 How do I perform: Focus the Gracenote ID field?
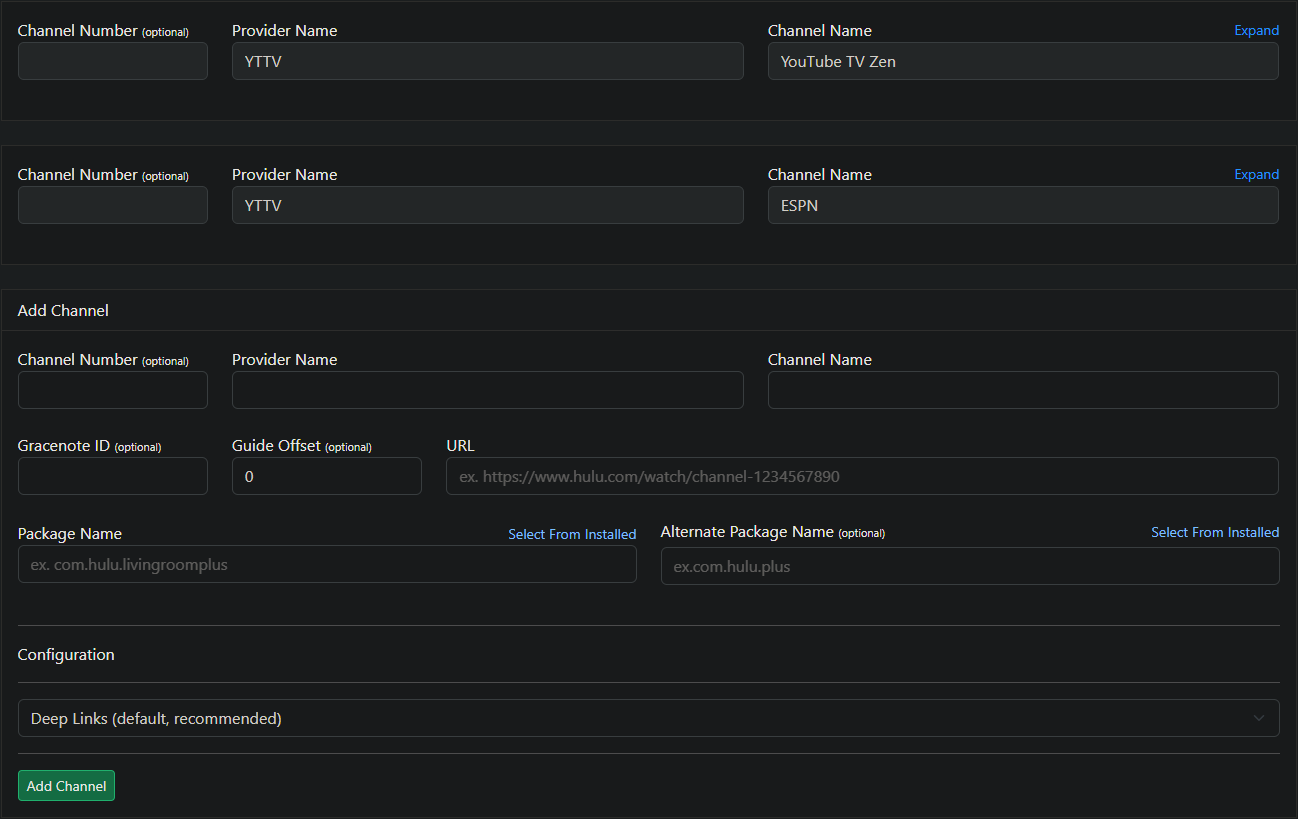113,476
